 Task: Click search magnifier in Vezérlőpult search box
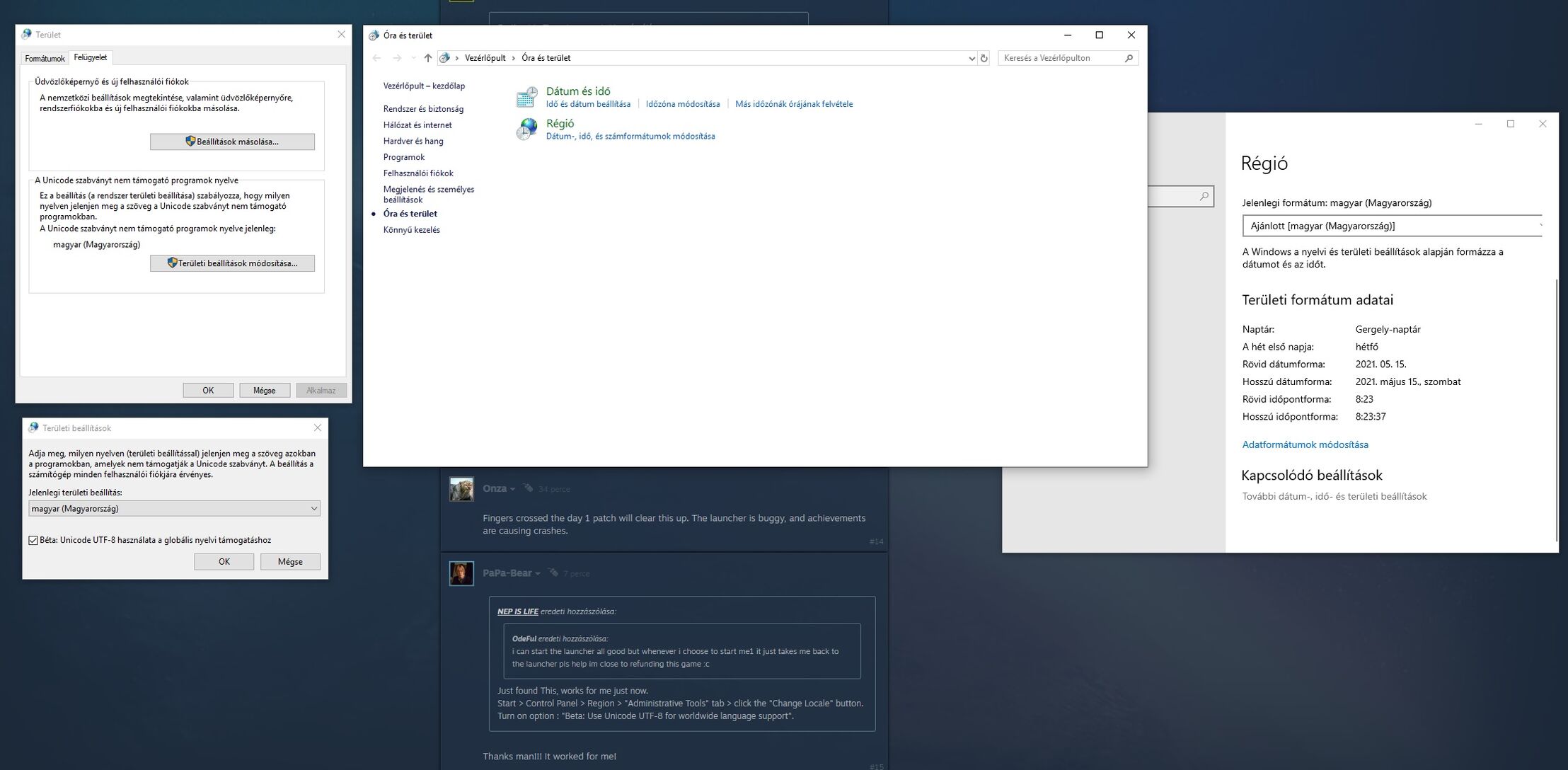tap(1129, 58)
